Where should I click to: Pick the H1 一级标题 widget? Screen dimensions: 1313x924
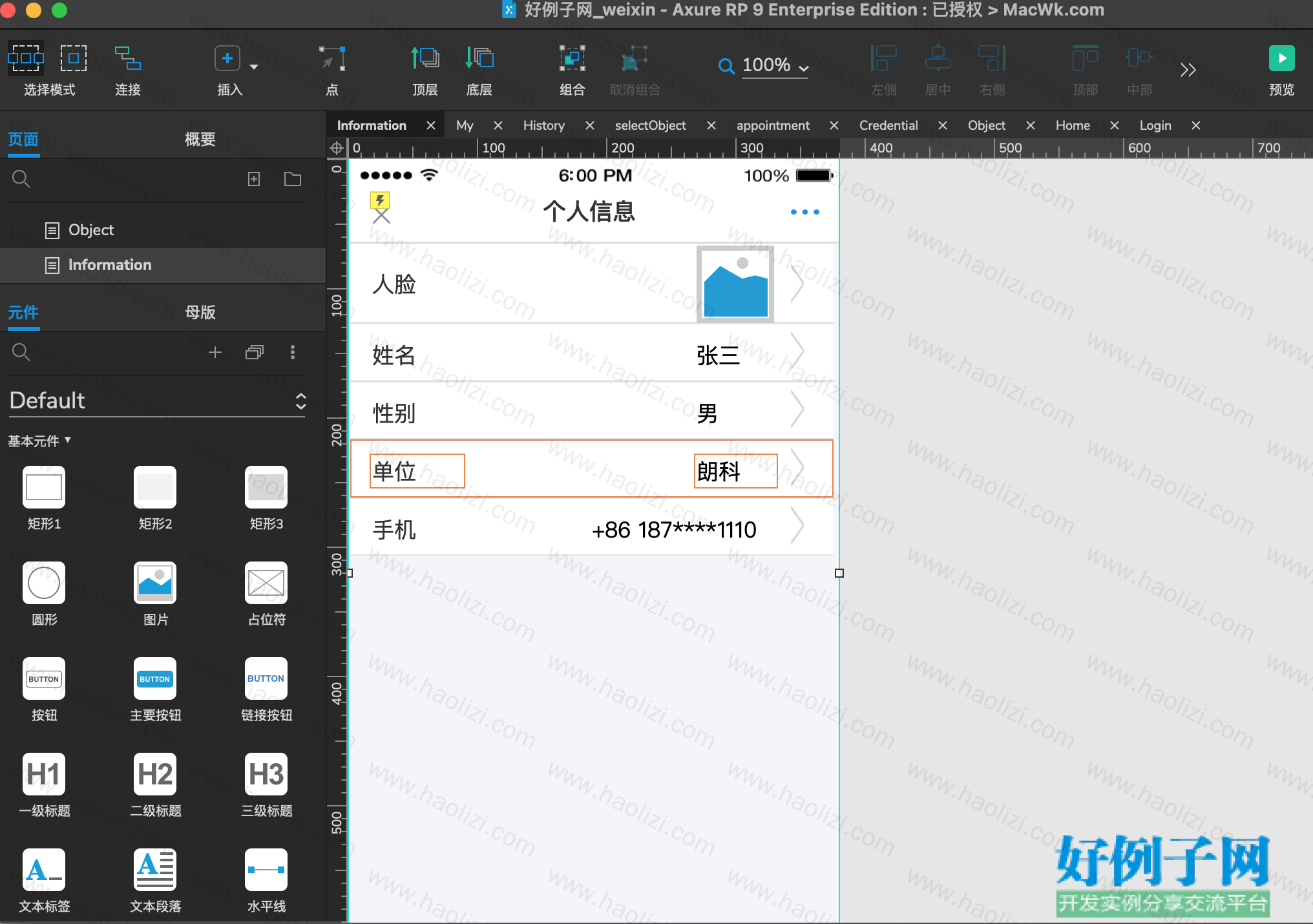[44, 774]
